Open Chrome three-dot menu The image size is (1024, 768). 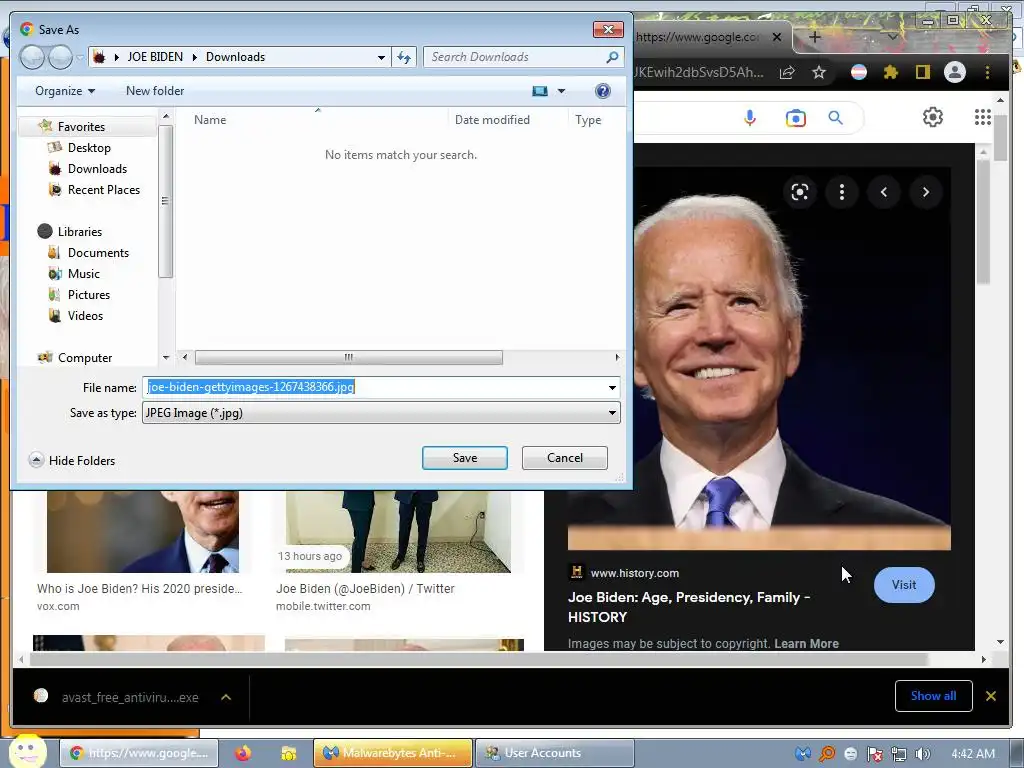click(987, 72)
